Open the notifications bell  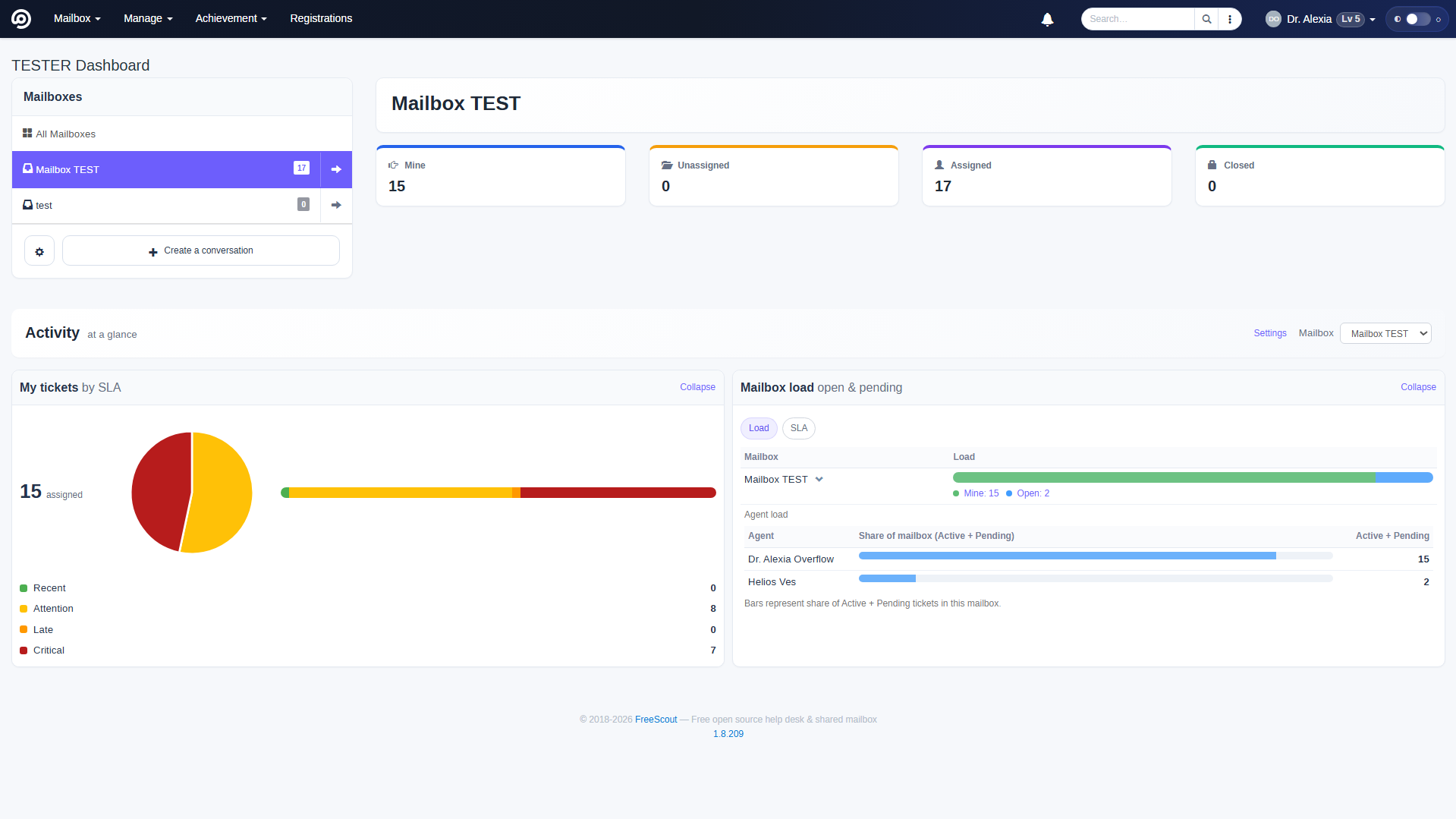[1047, 19]
